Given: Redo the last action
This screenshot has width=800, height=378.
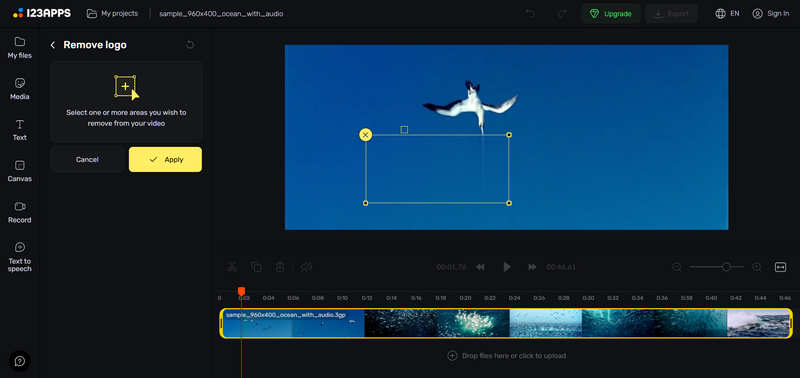Looking at the screenshot, I should point(562,14).
